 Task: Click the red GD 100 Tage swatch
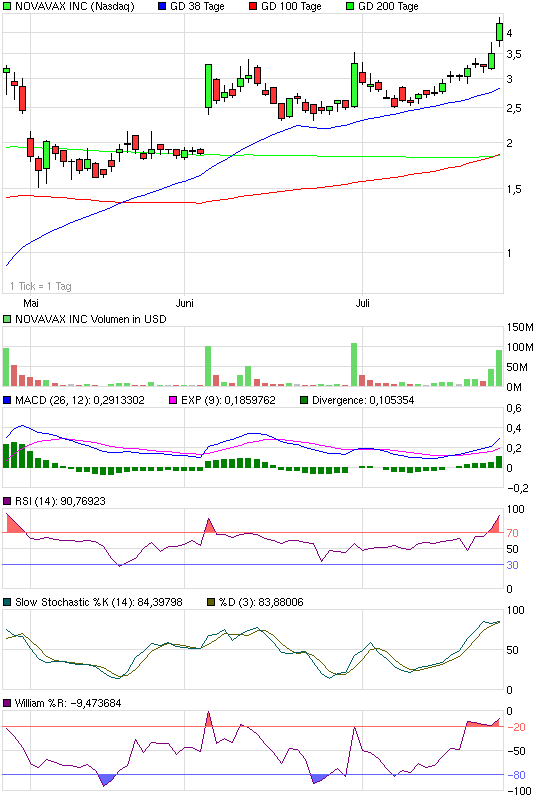[x=253, y=7]
